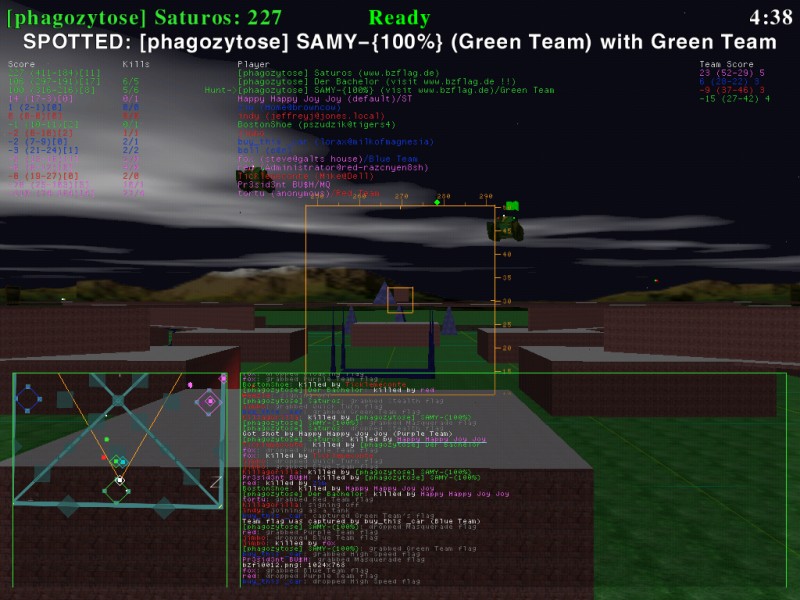Click the altitude scale mark 40
The image size is (800, 600).
508,254
